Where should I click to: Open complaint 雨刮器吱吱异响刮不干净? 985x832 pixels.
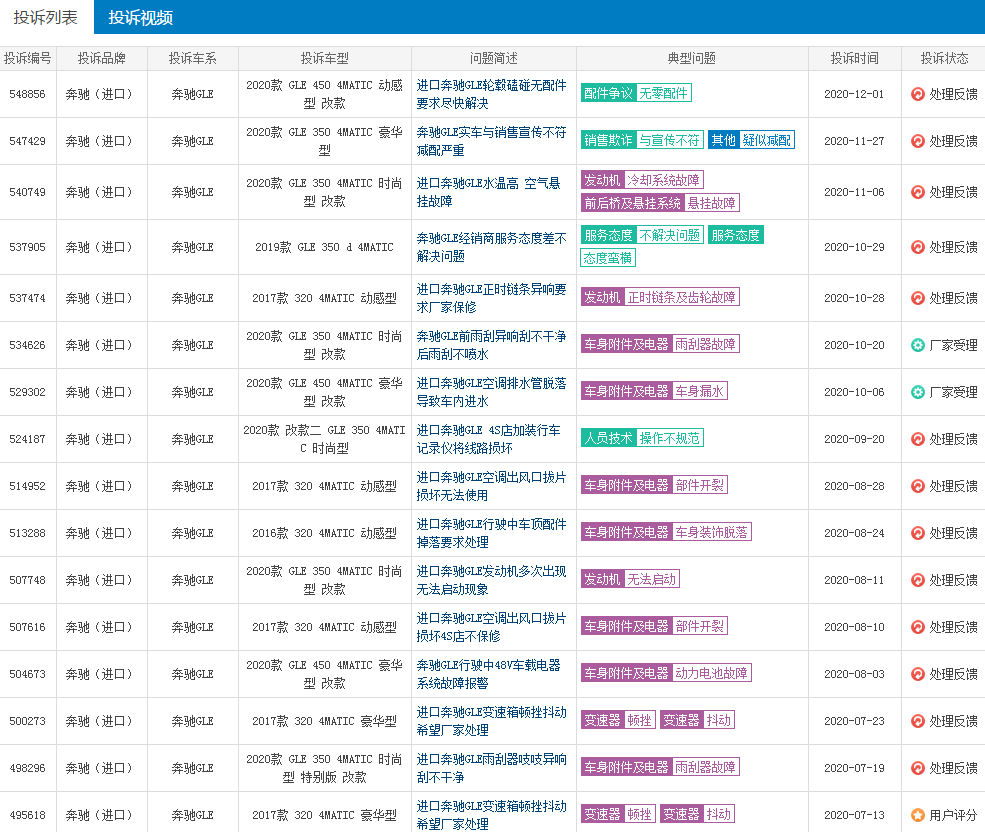pyautogui.click(x=491, y=768)
